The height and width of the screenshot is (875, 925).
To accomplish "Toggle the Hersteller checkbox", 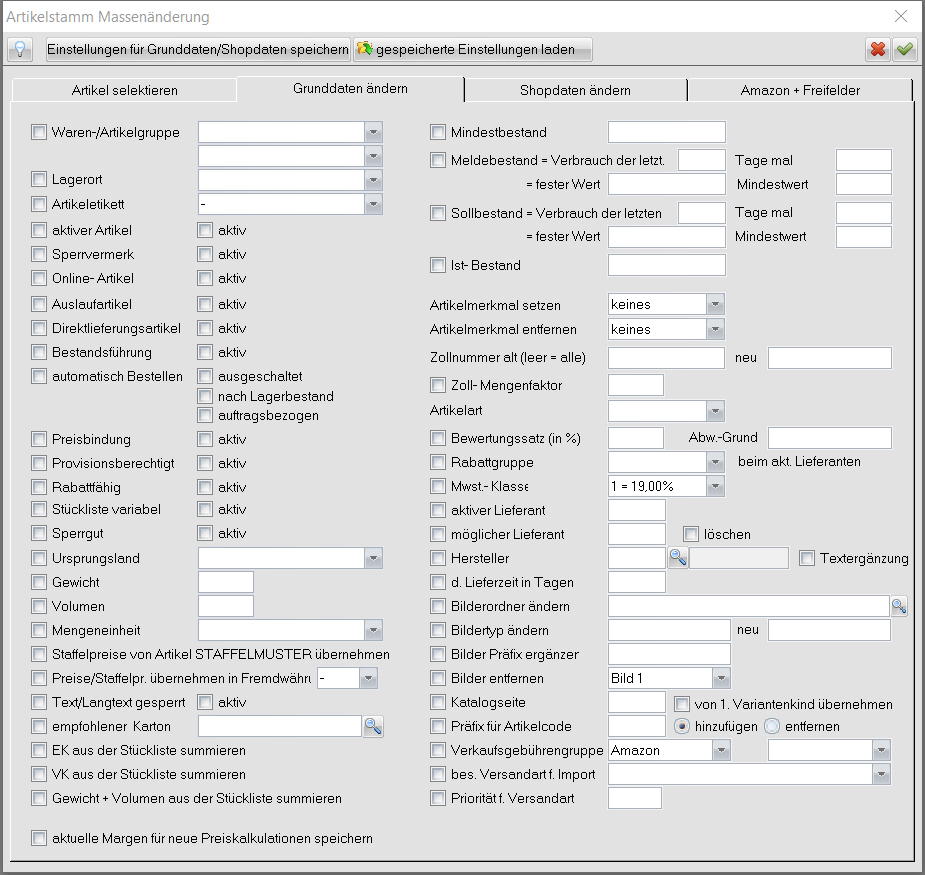I will (x=438, y=558).
